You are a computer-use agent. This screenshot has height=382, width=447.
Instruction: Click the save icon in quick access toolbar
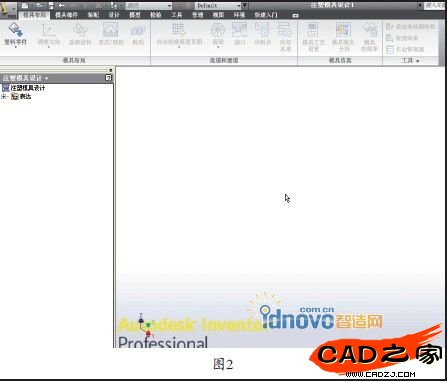(x=51, y=5)
